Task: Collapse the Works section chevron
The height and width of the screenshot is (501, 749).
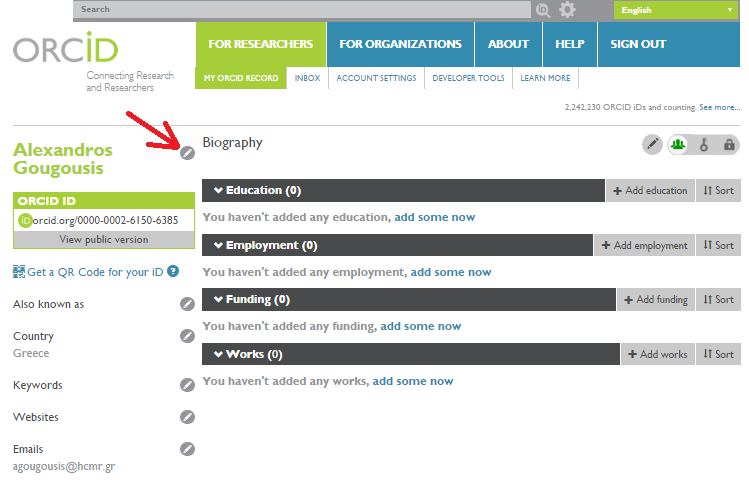Action: tap(218, 354)
